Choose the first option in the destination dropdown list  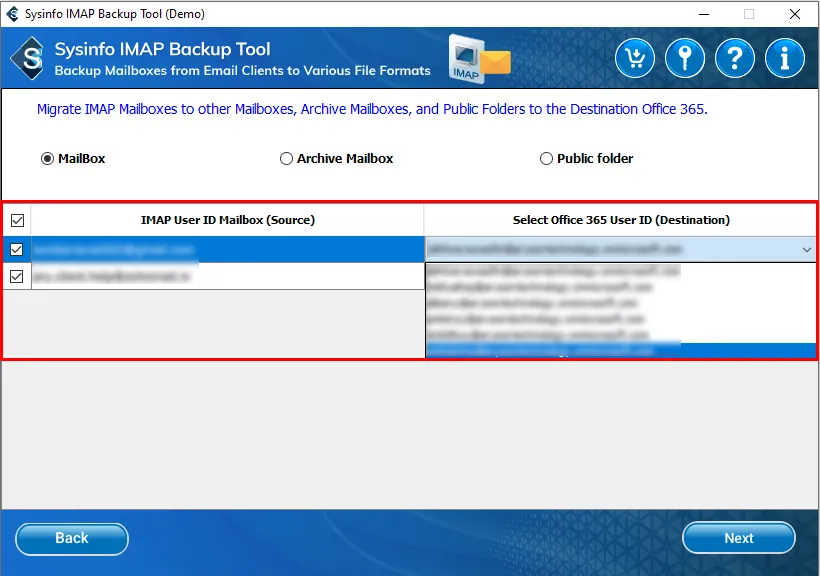point(620,271)
